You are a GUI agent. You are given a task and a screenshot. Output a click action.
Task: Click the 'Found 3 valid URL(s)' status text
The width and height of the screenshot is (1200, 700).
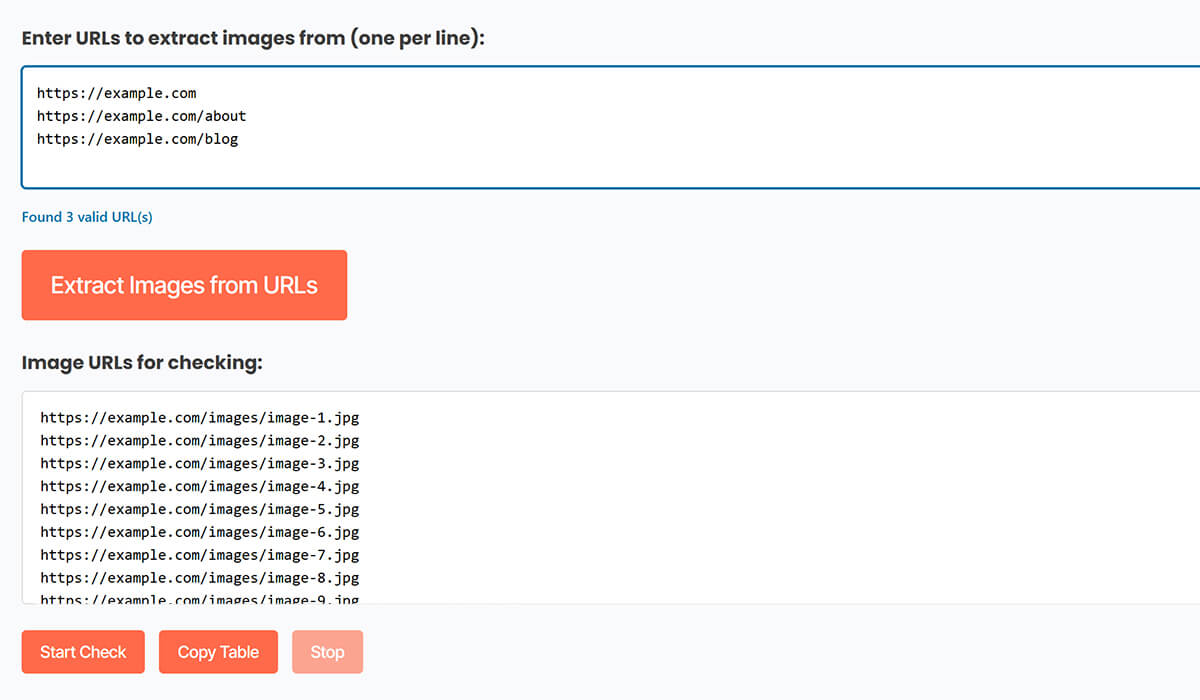pos(87,217)
